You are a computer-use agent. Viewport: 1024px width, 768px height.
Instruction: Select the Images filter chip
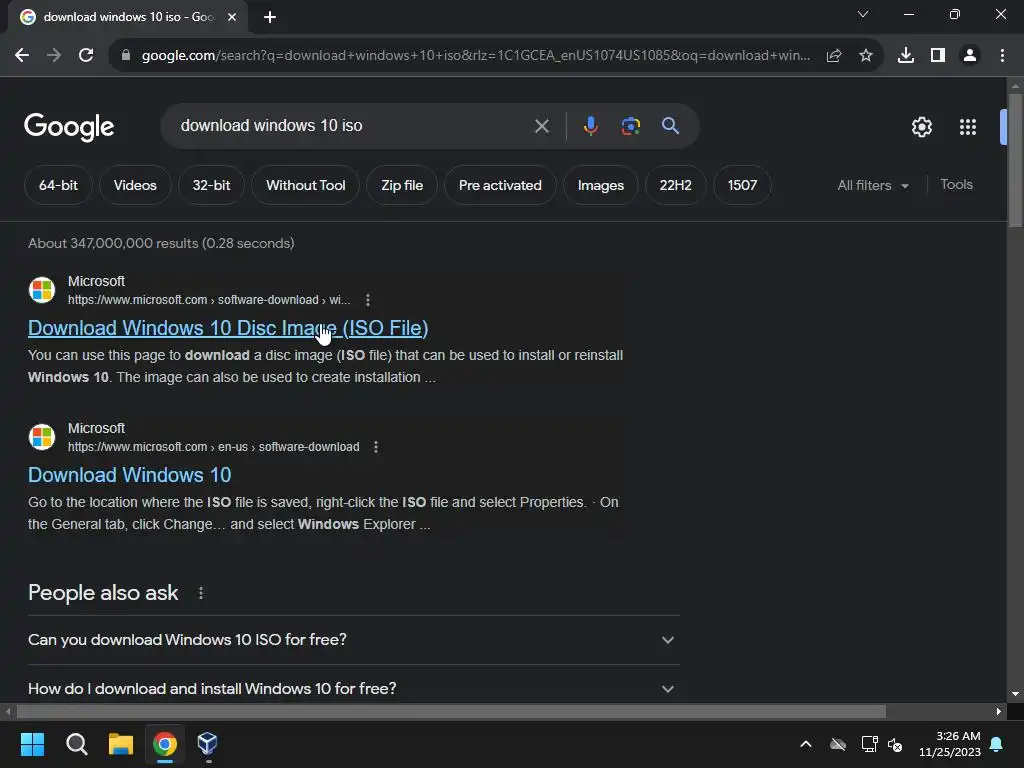601,185
